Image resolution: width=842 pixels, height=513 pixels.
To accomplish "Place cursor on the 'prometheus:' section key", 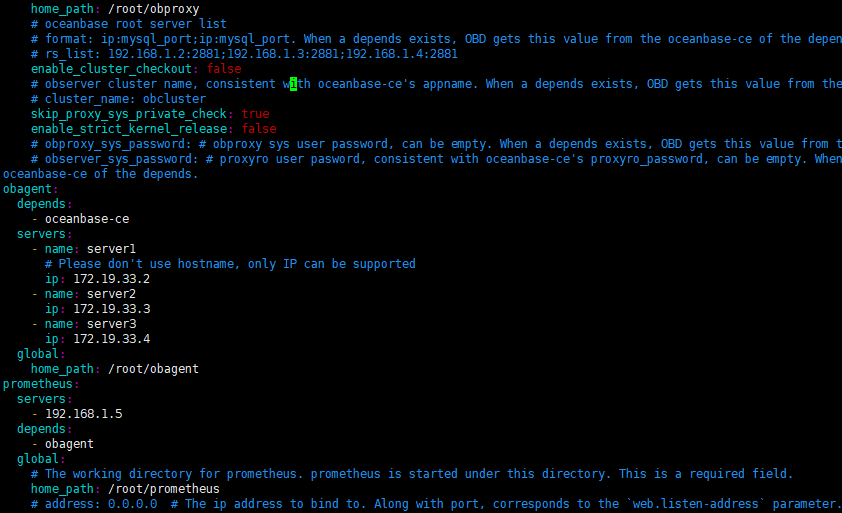I will point(41,384).
